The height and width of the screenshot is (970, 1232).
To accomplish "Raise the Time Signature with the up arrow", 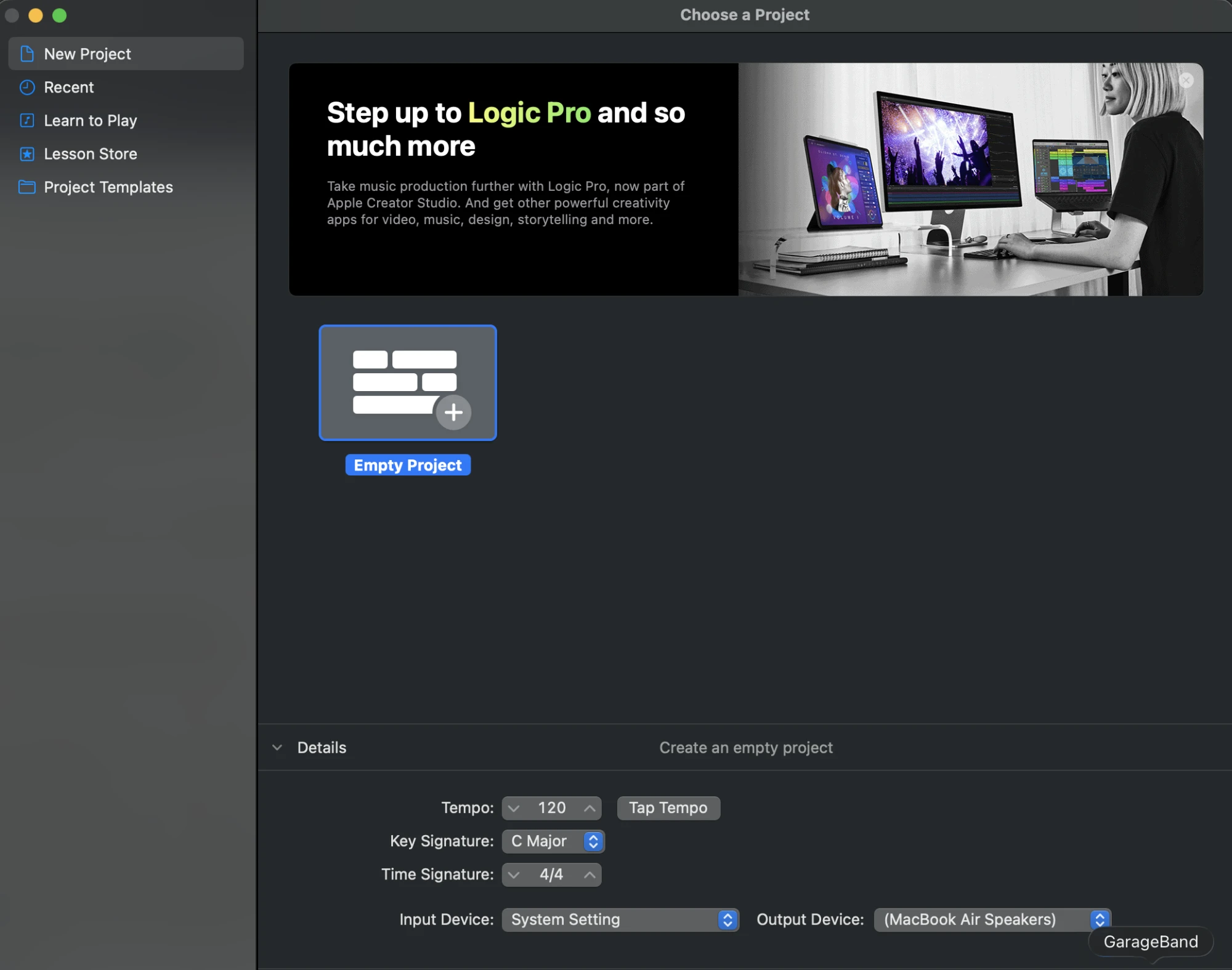I will click(590, 874).
